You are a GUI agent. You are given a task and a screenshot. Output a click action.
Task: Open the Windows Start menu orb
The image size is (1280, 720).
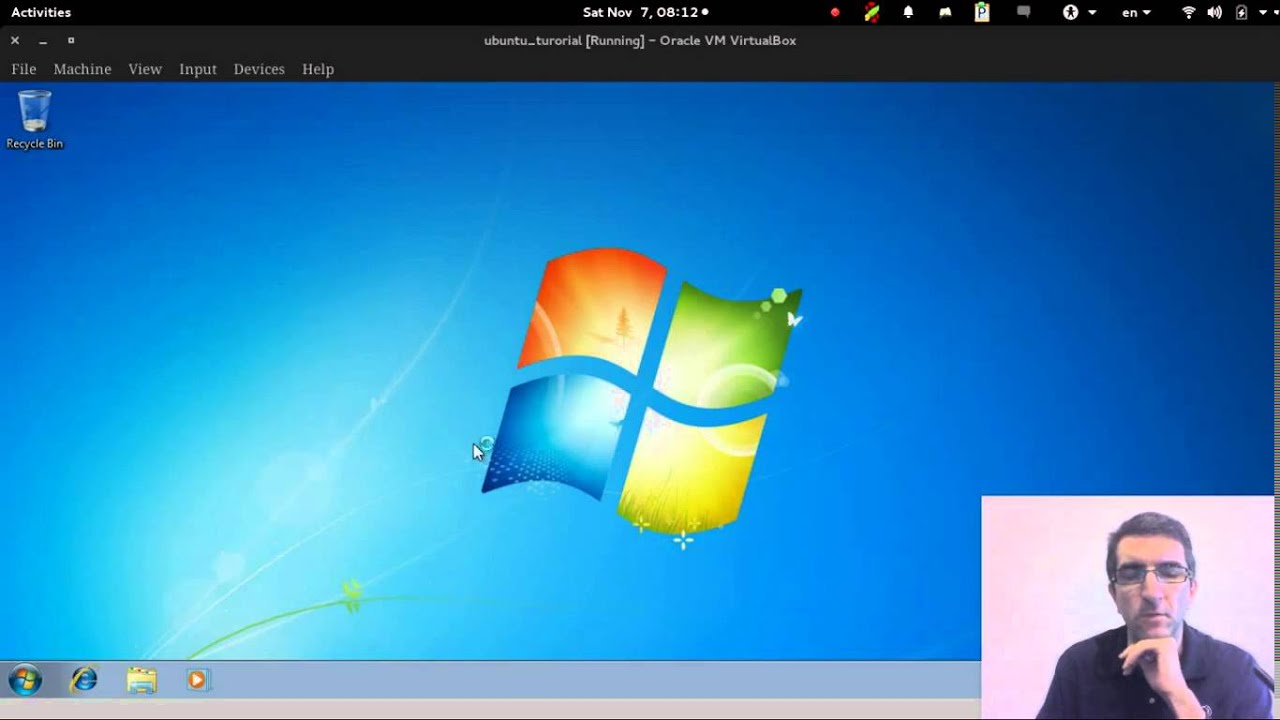(x=25, y=681)
